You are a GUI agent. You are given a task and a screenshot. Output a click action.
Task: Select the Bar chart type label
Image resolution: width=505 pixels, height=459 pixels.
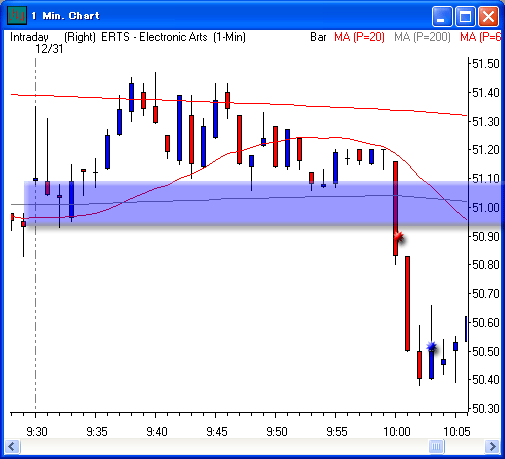tap(318, 37)
